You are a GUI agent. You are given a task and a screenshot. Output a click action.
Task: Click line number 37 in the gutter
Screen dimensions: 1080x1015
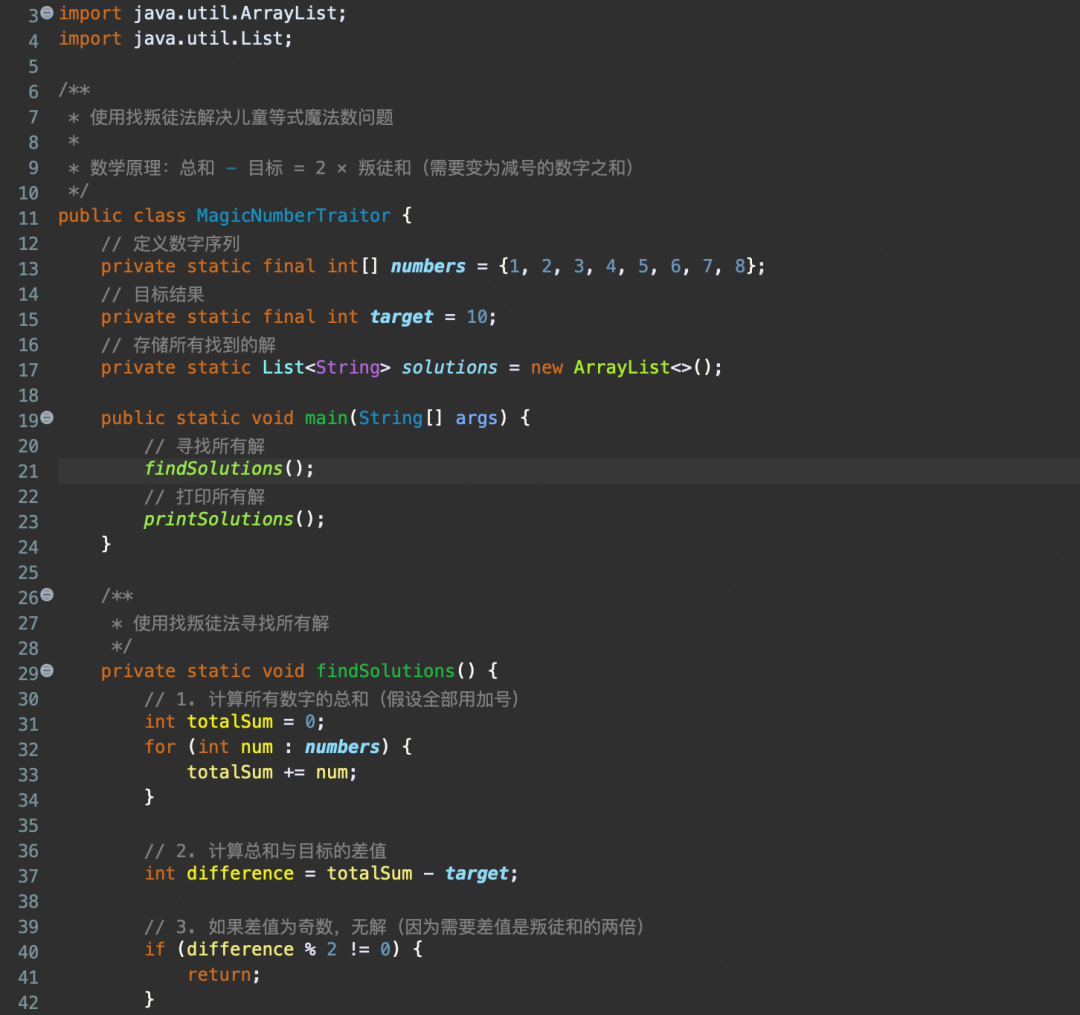(x=28, y=877)
